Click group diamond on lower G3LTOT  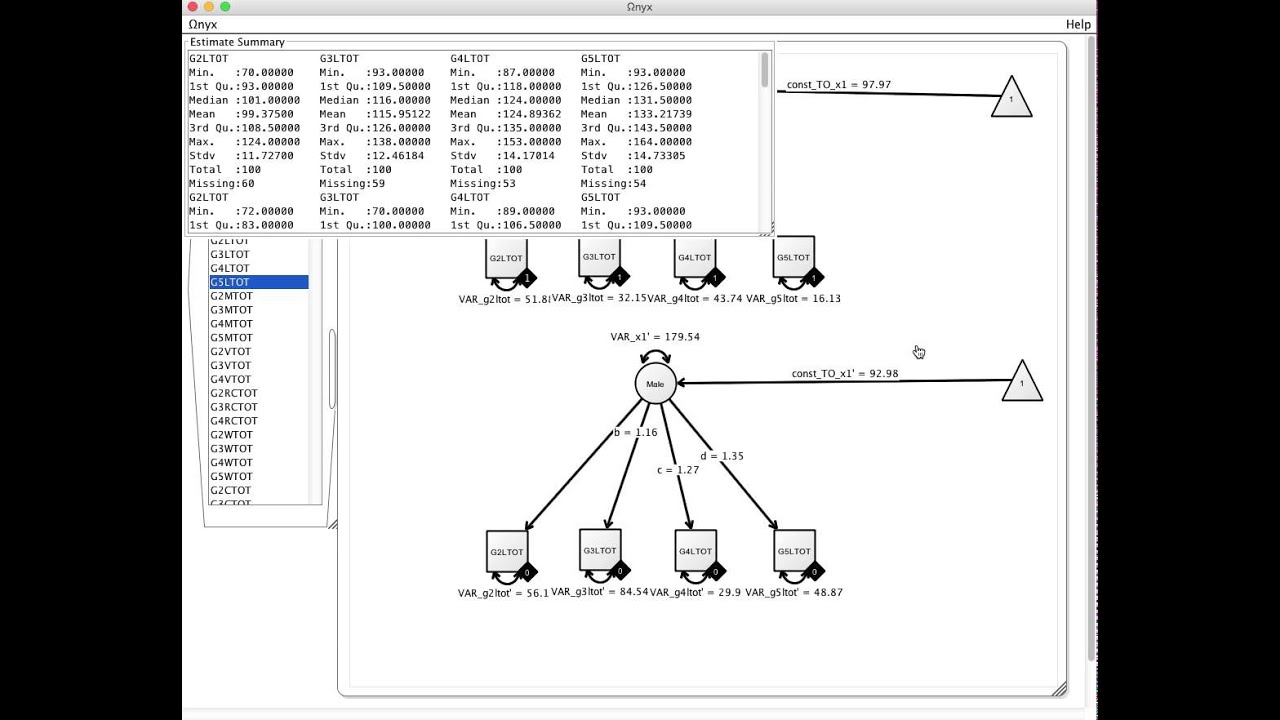[620, 571]
